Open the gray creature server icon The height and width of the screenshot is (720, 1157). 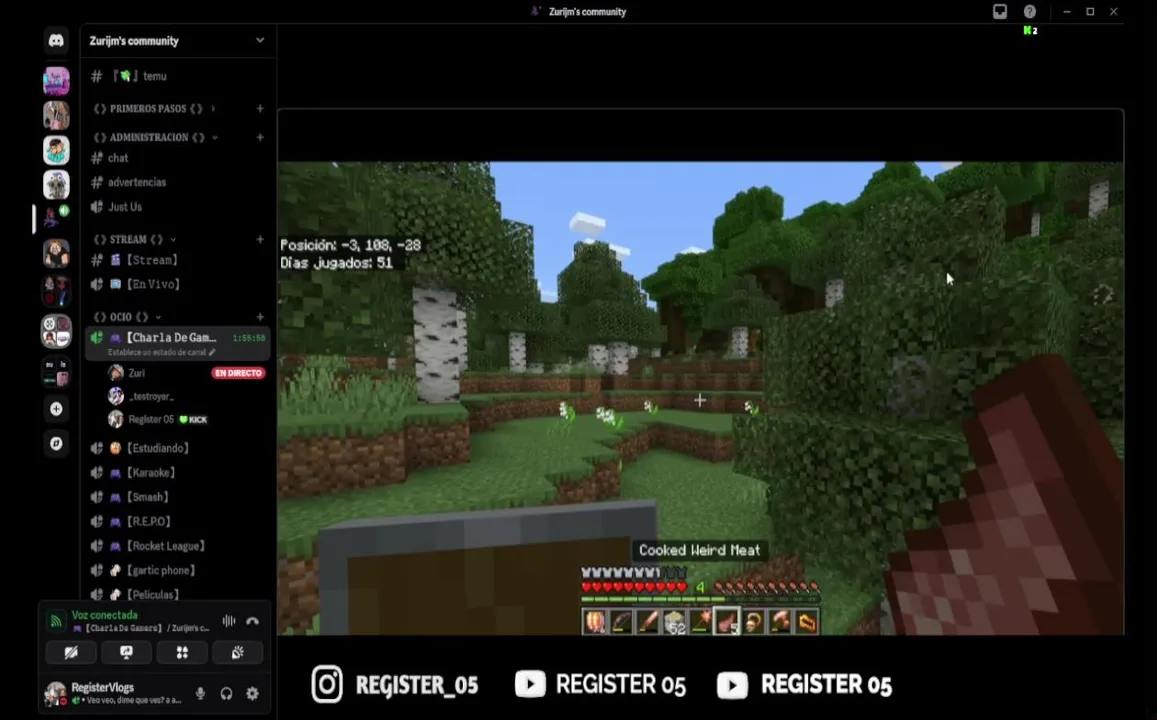point(56,184)
